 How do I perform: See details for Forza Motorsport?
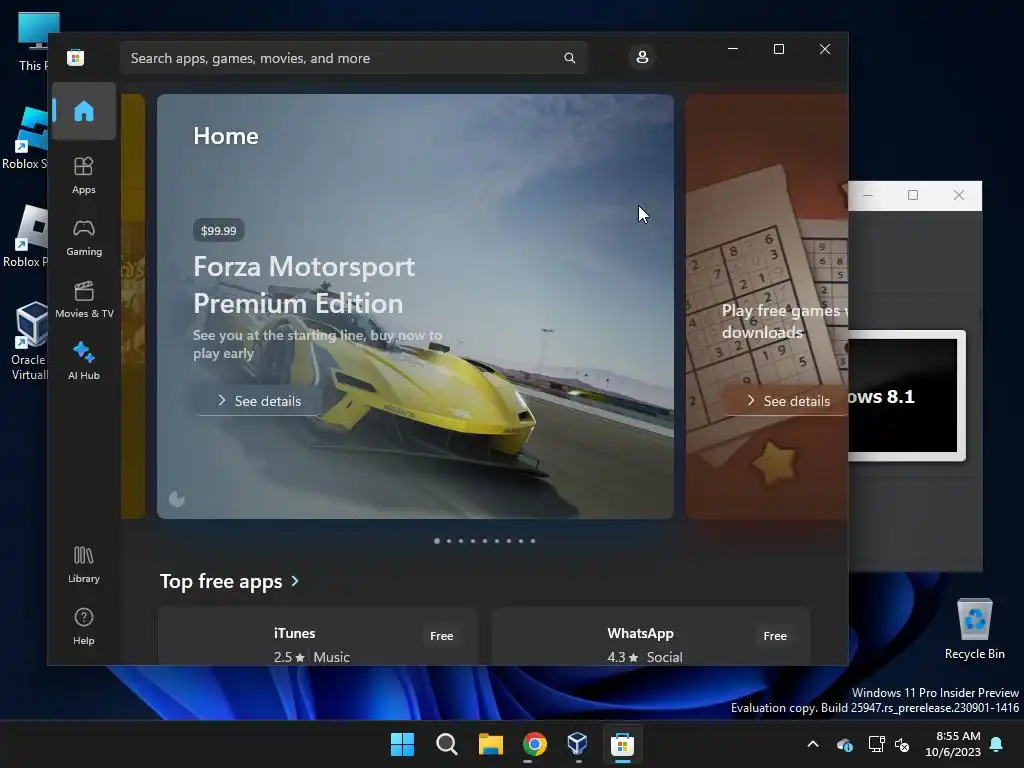[x=259, y=401]
